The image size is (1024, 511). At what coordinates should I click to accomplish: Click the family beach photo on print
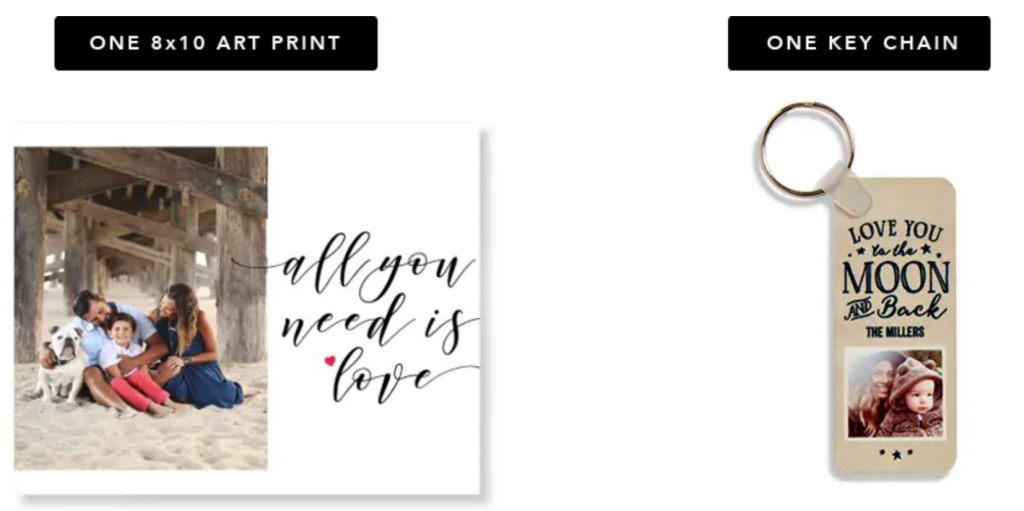pos(140,308)
